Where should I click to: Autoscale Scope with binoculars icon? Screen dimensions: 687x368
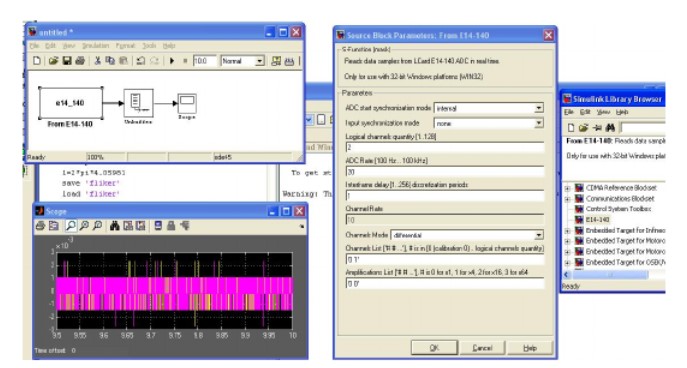(115, 226)
